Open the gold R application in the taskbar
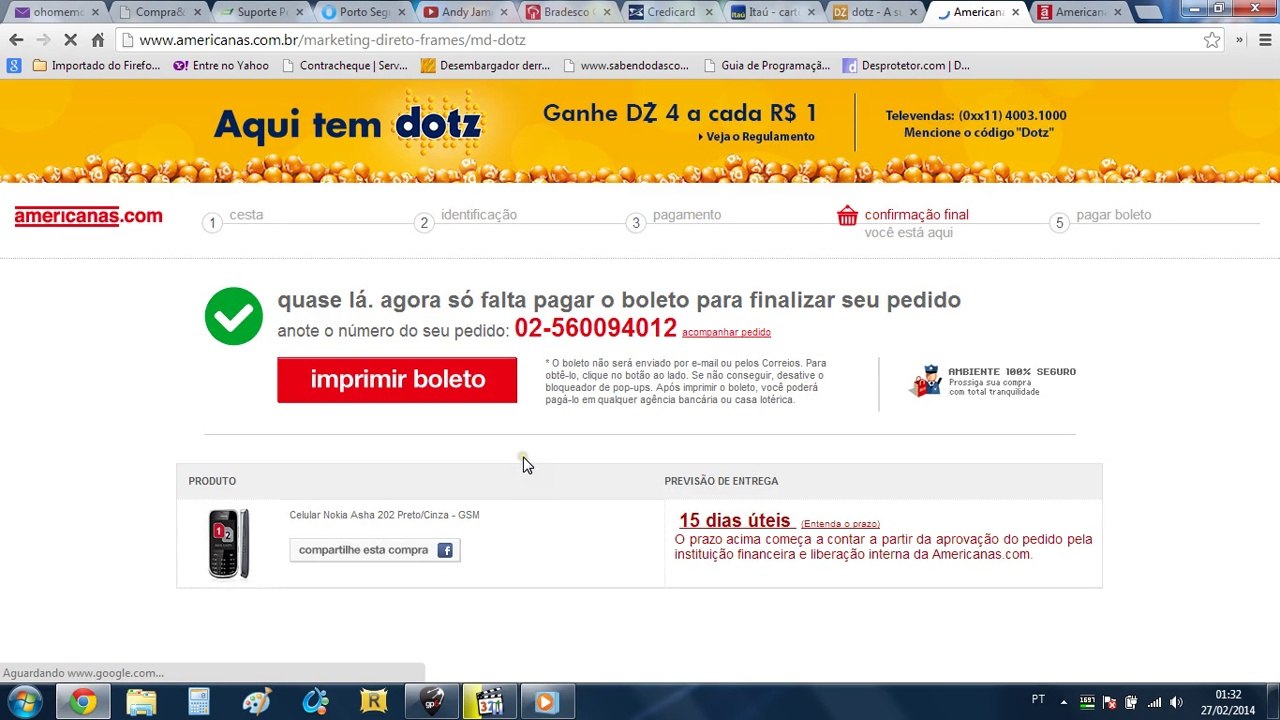1280x720 pixels. point(373,702)
